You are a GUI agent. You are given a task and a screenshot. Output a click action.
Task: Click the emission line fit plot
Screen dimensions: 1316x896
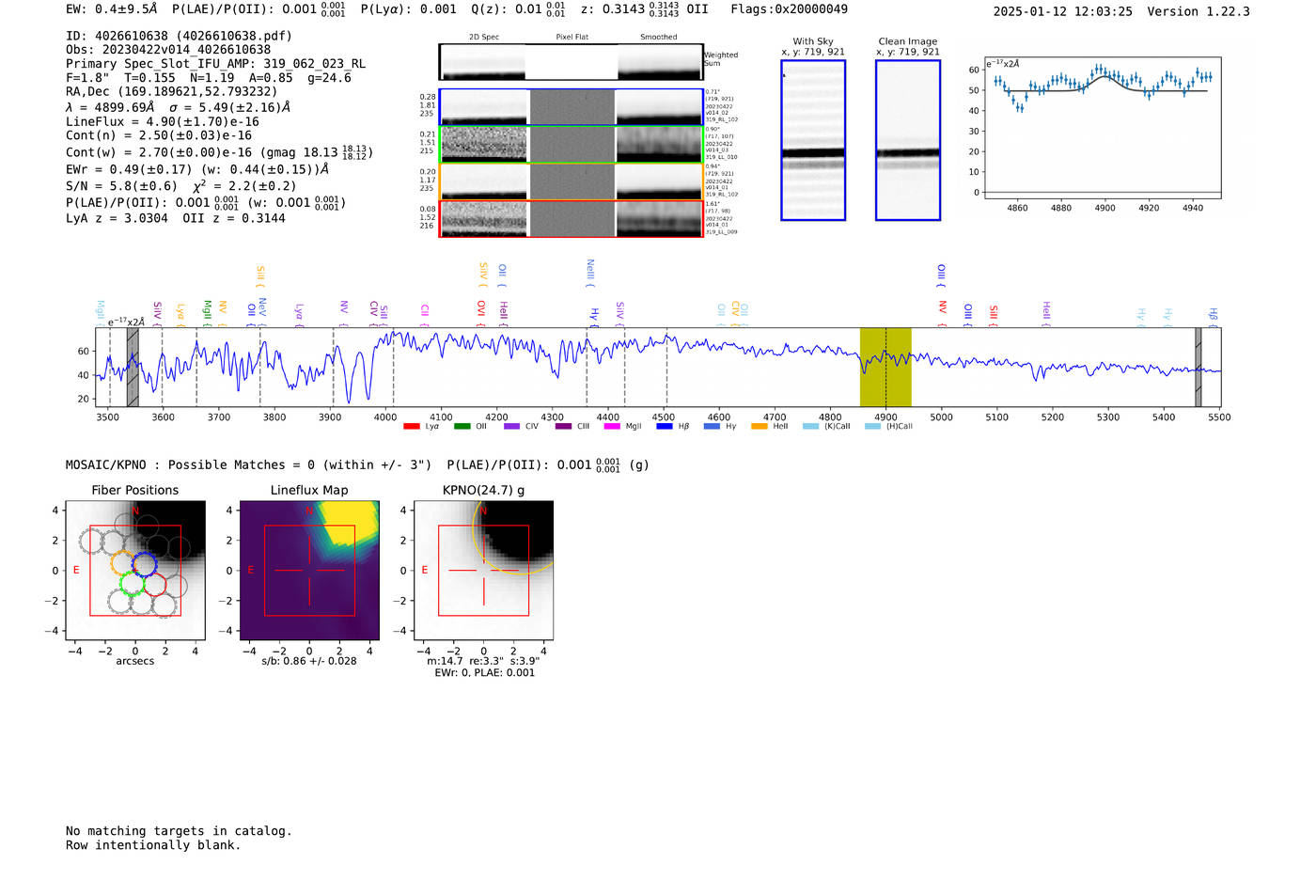(1103, 129)
